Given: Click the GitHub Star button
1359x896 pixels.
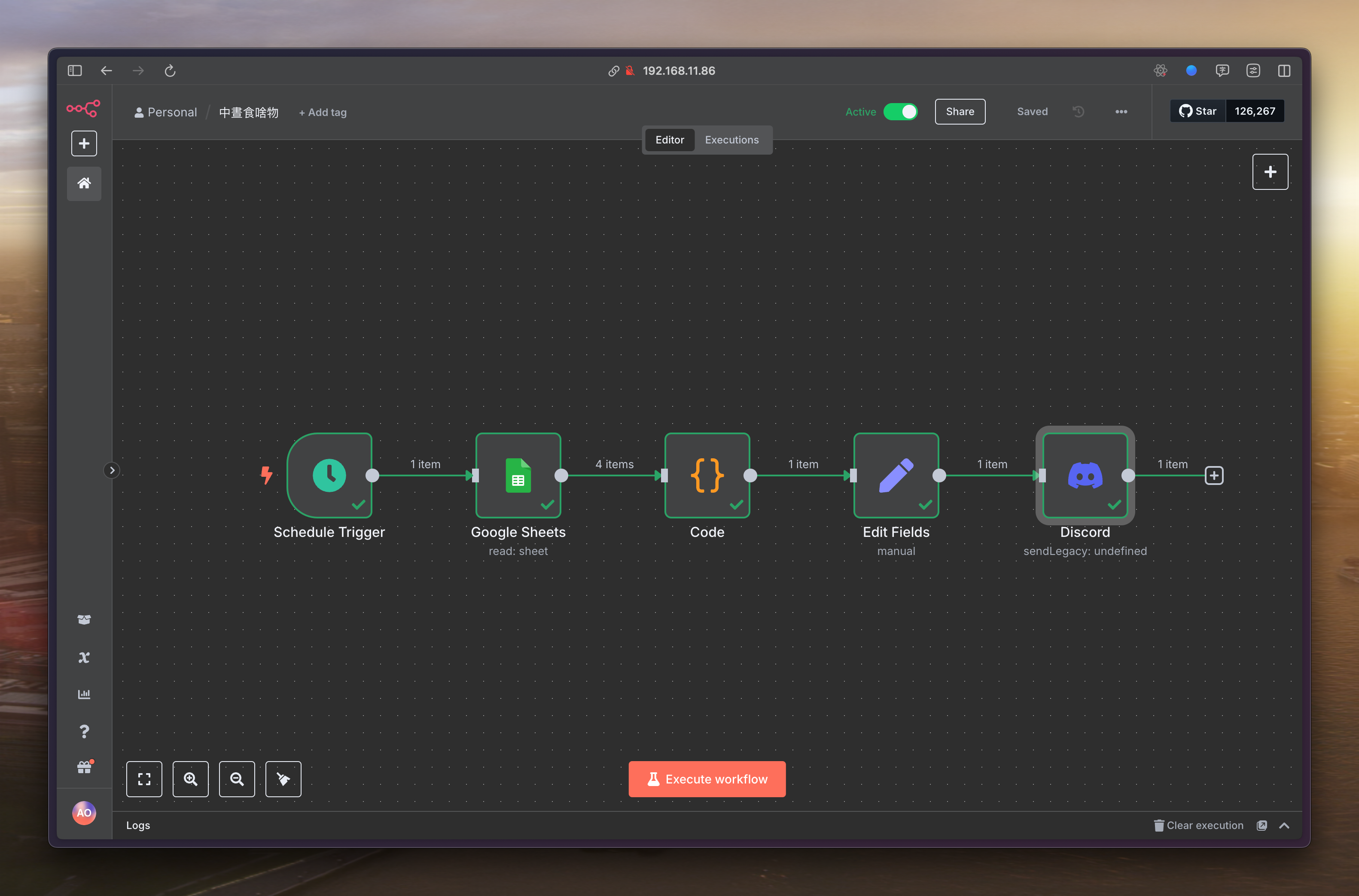Looking at the screenshot, I should click(1198, 111).
